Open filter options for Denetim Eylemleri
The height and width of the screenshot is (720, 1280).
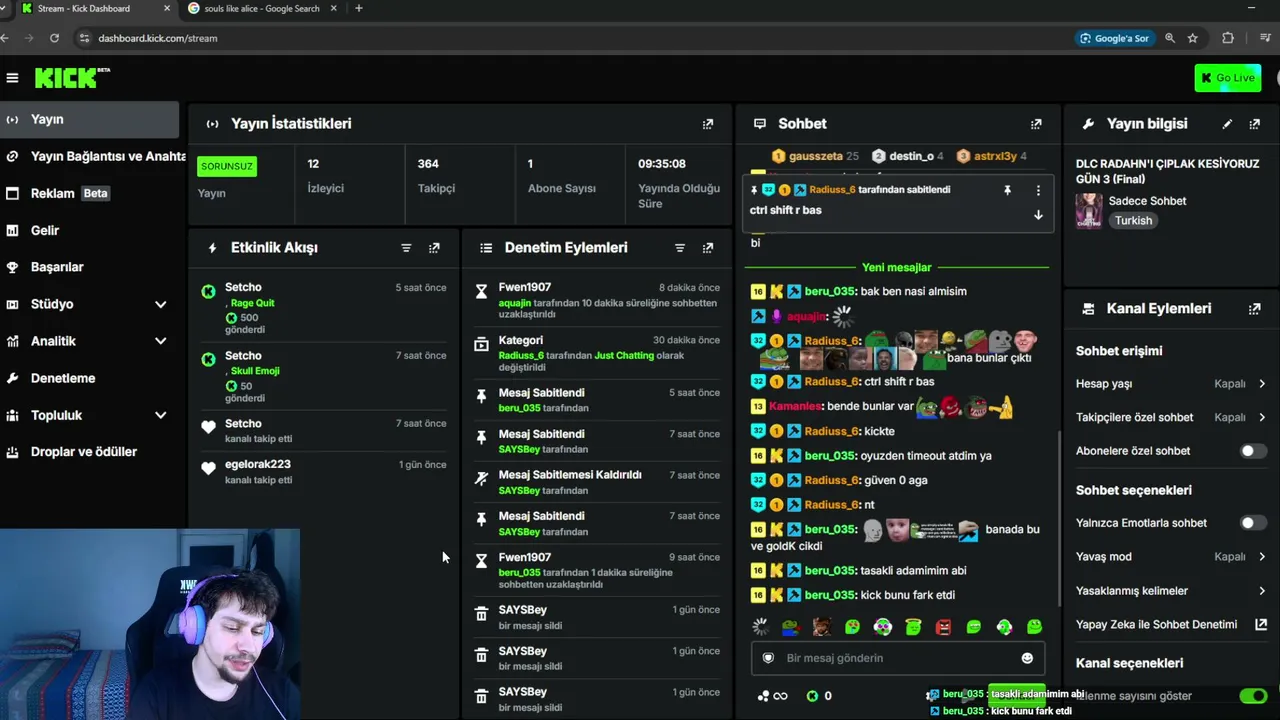coord(680,248)
